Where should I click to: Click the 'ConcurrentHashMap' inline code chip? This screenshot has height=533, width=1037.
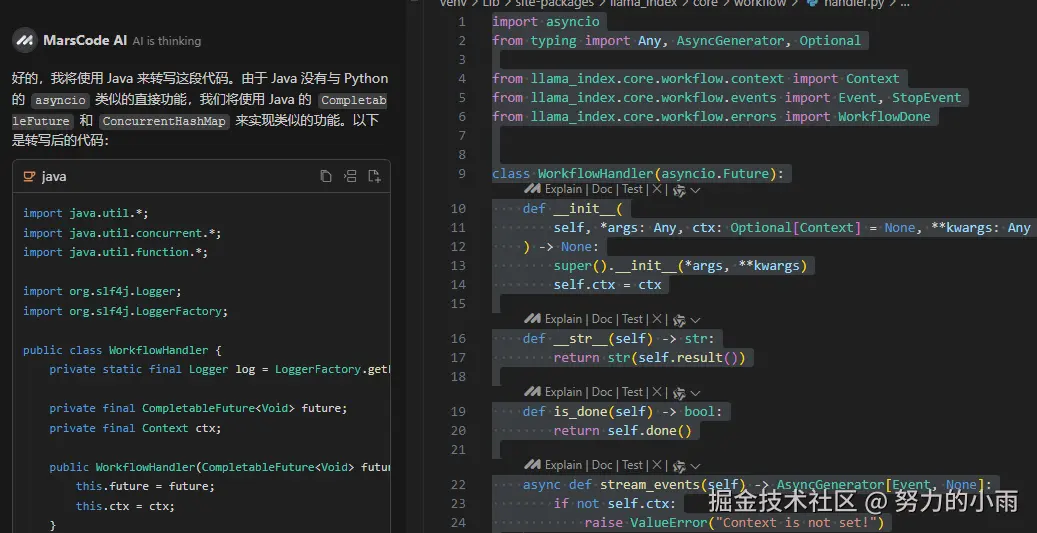(x=164, y=121)
